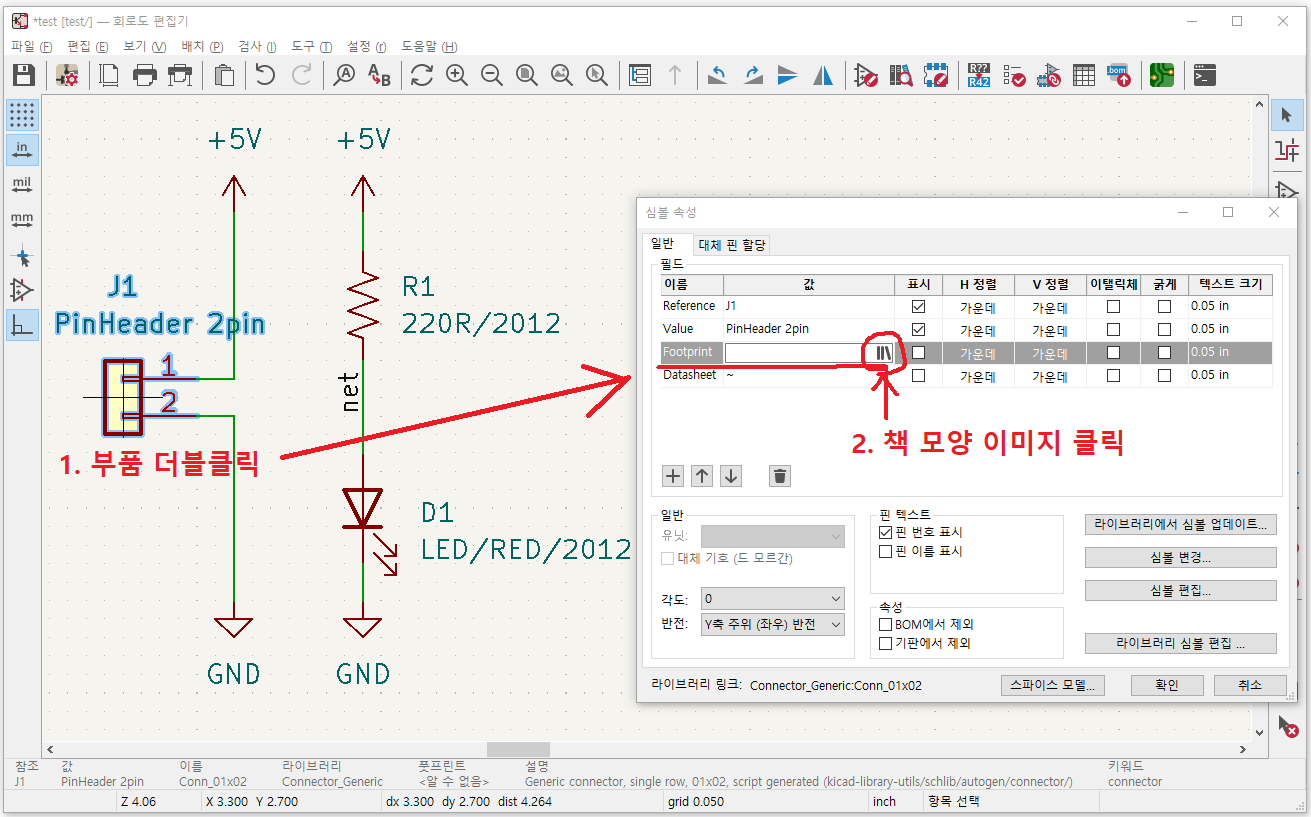Zoom to fit the page
1311x817 pixels.
point(527,75)
